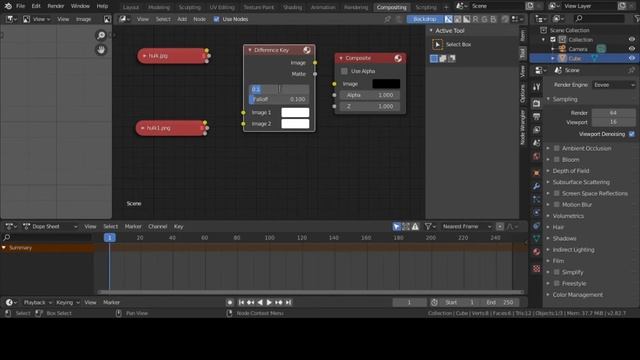Open the Render properties tab icon
This screenshot has height=360, width=640.
536,103
